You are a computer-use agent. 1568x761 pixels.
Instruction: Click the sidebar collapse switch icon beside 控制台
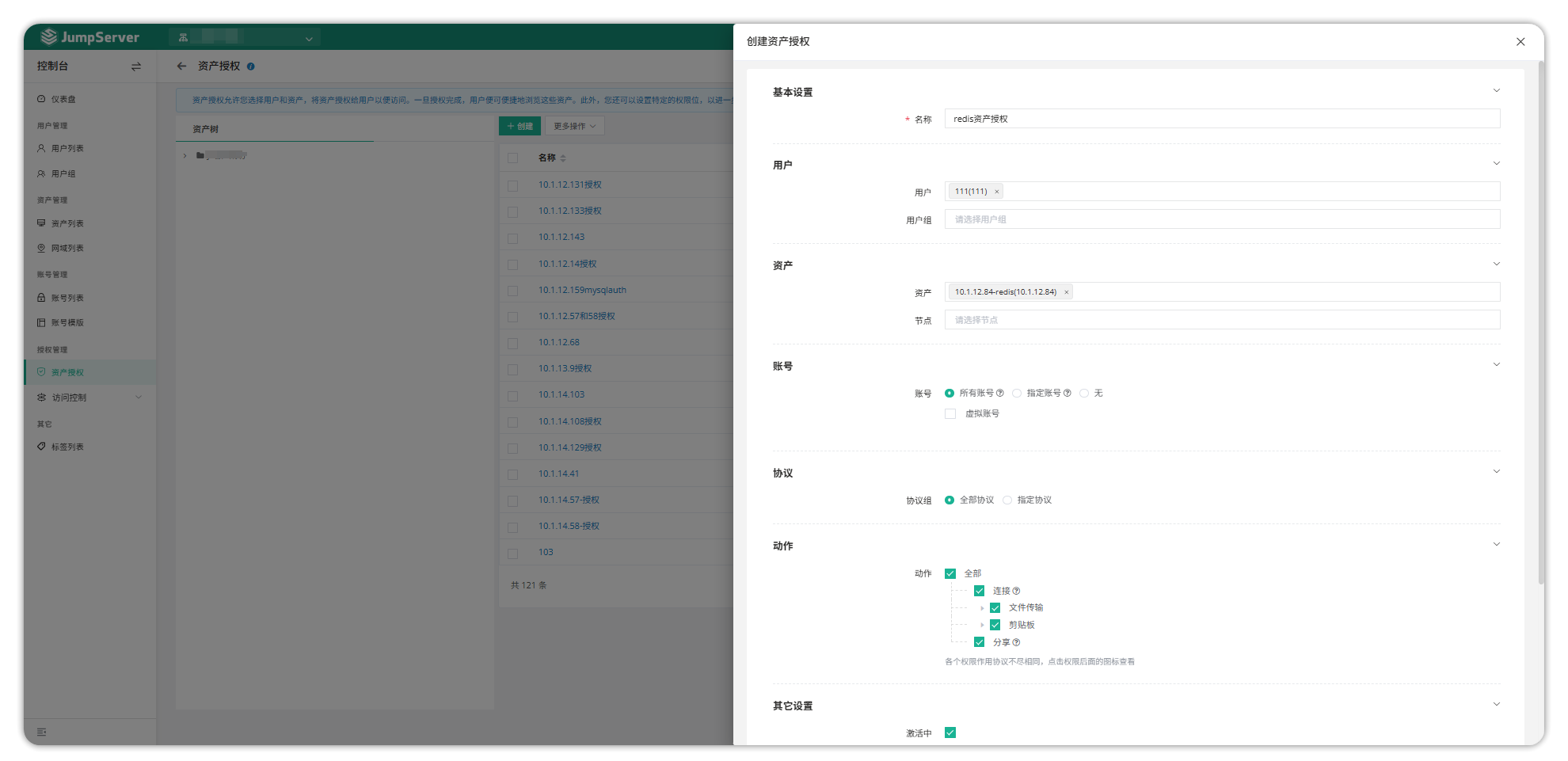tap(136, 67)
